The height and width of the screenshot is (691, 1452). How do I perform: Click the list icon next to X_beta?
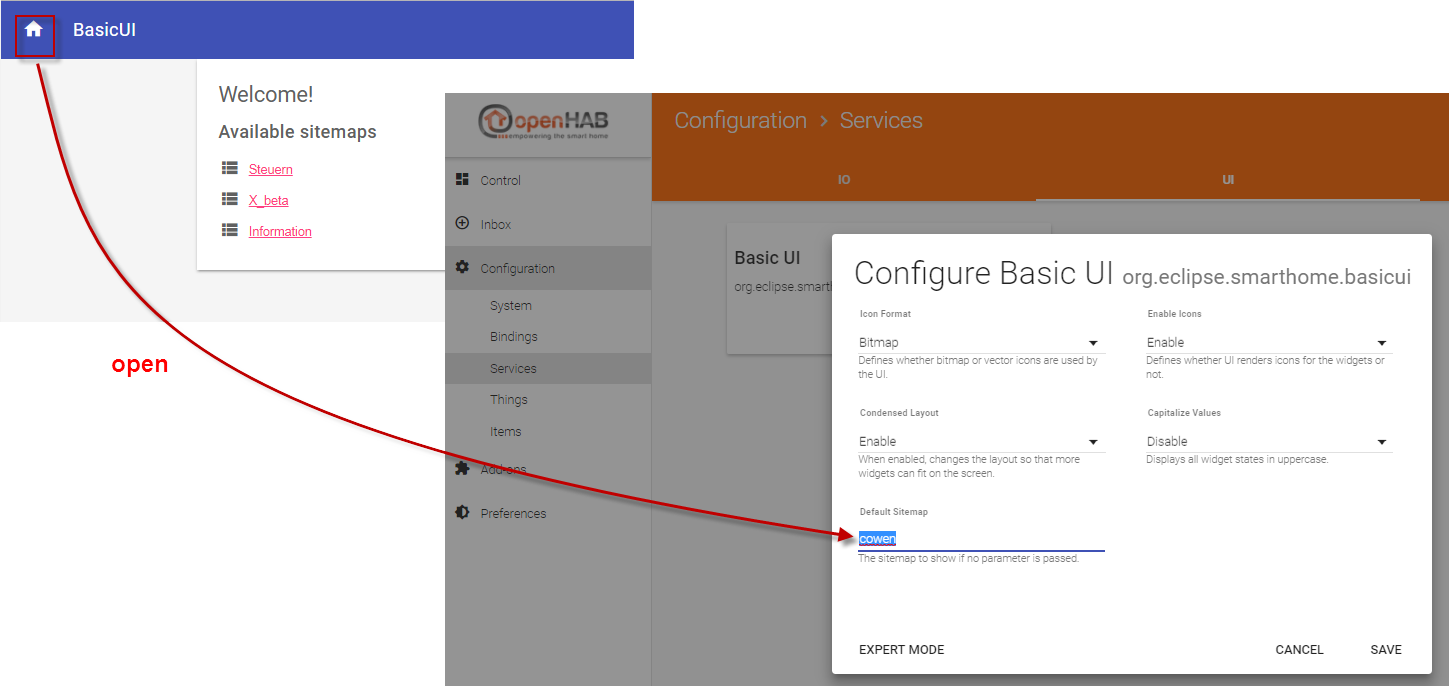point(228,199)
